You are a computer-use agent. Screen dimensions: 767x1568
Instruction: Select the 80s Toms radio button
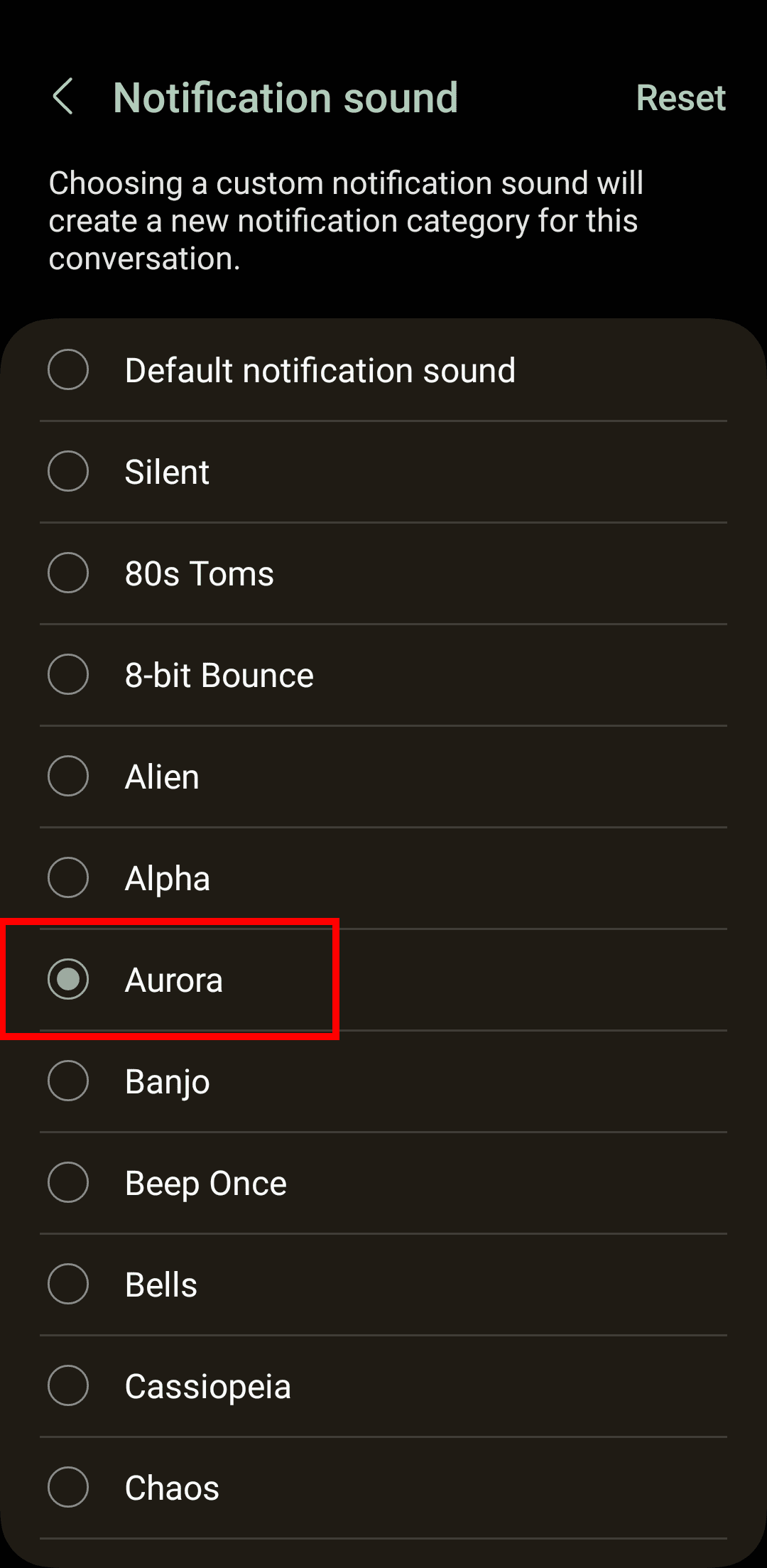(68, 573)
